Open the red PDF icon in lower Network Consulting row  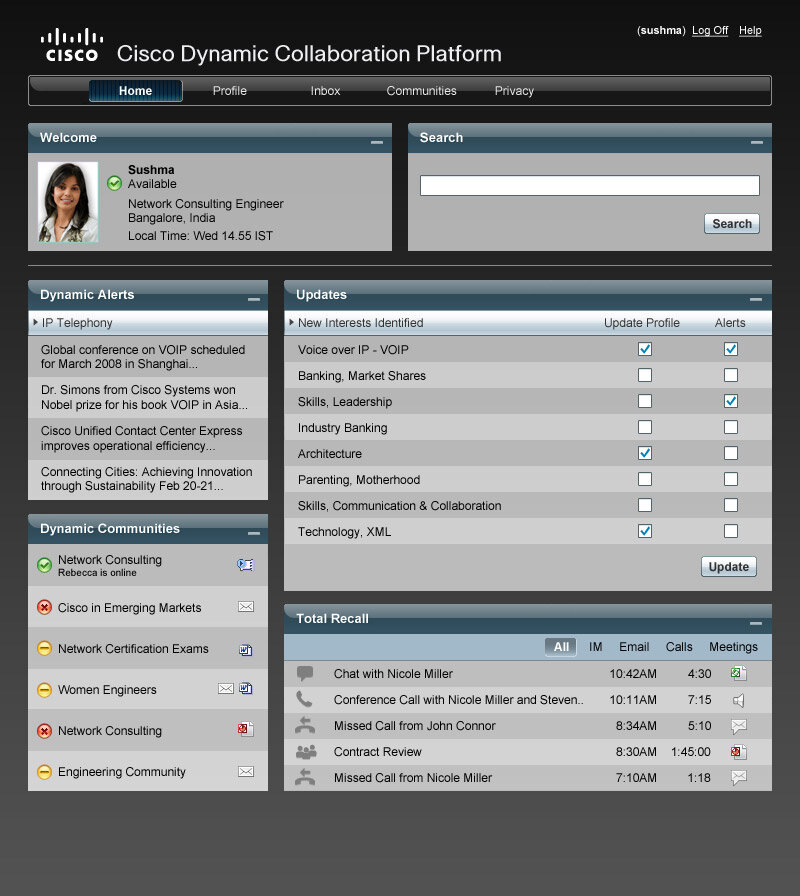246,730
